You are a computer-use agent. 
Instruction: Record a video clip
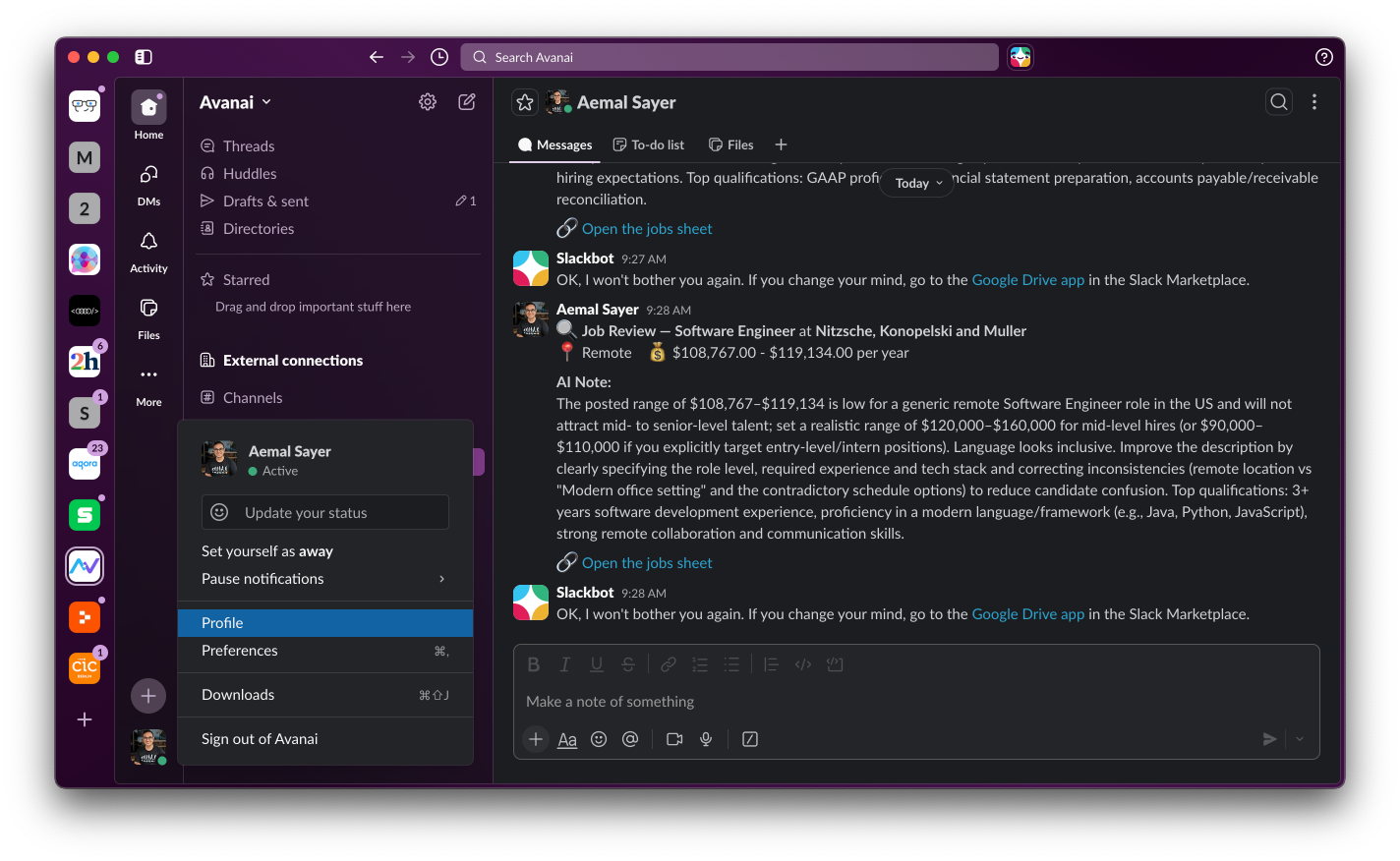pos(674,739)
